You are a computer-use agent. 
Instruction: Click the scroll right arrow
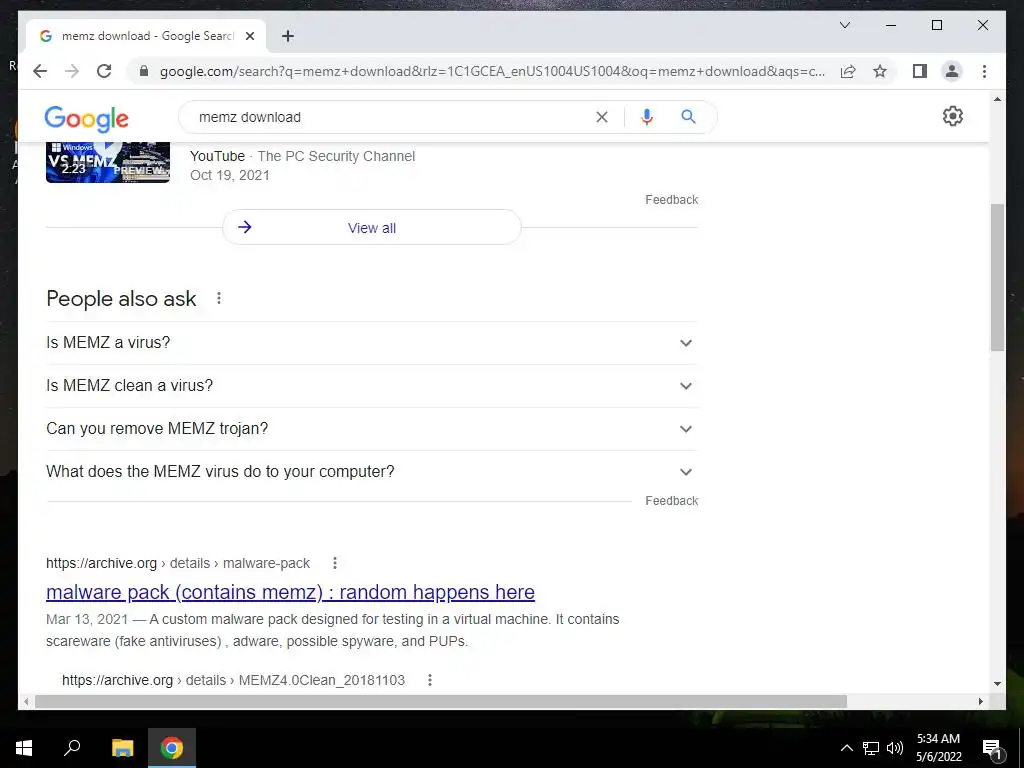(x=980, y=701)
